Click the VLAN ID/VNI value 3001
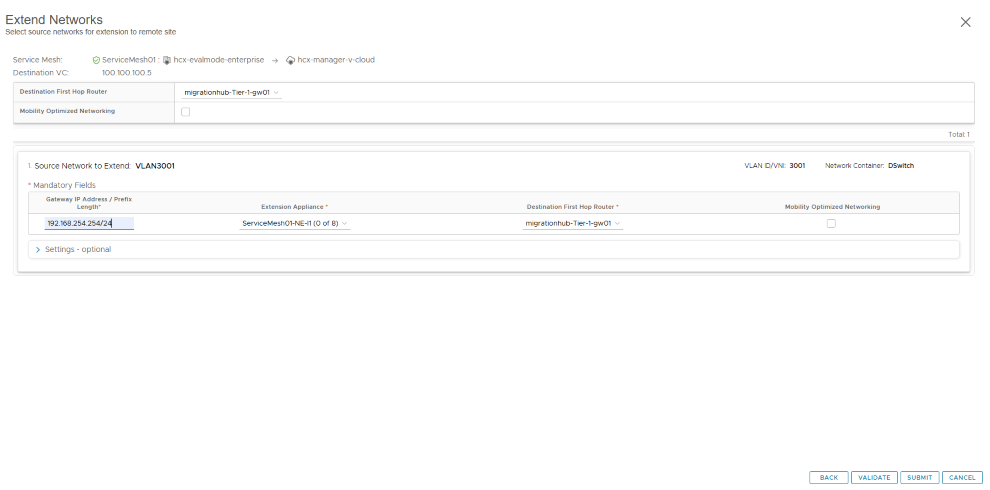Screen dimensions: 990x490 [797, 166]
